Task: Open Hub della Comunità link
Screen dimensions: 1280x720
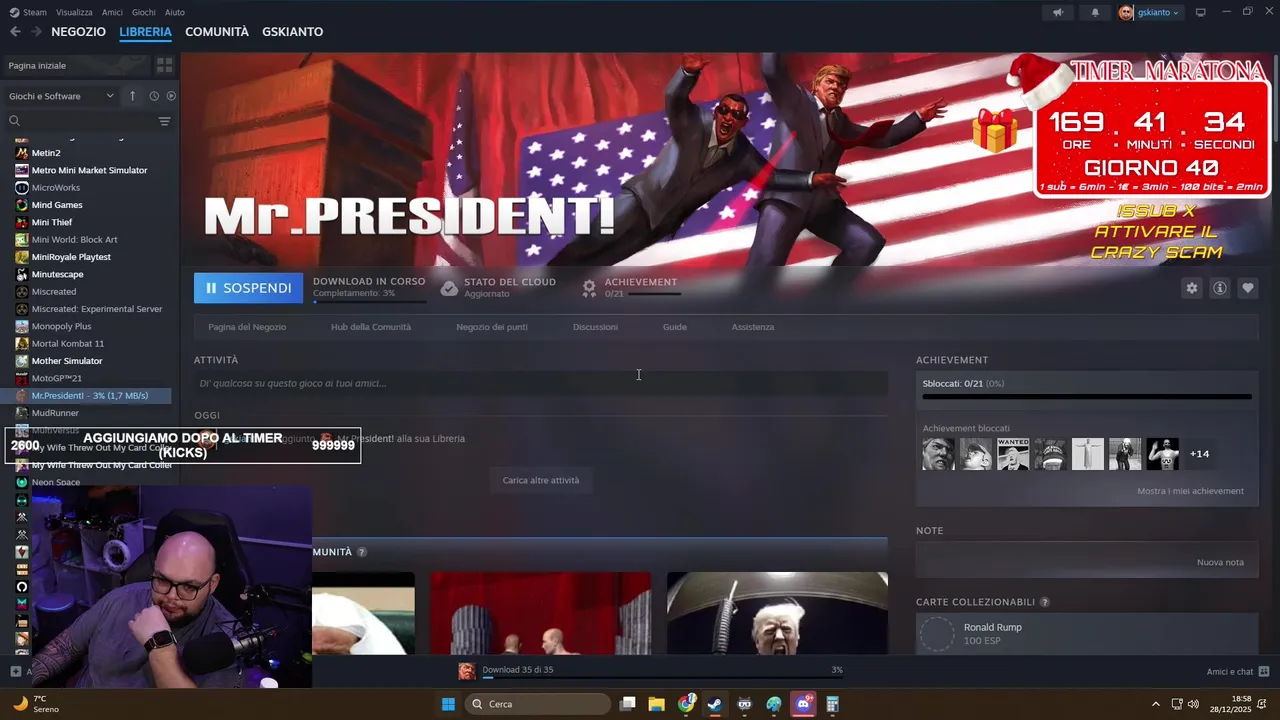Action: 371,327
